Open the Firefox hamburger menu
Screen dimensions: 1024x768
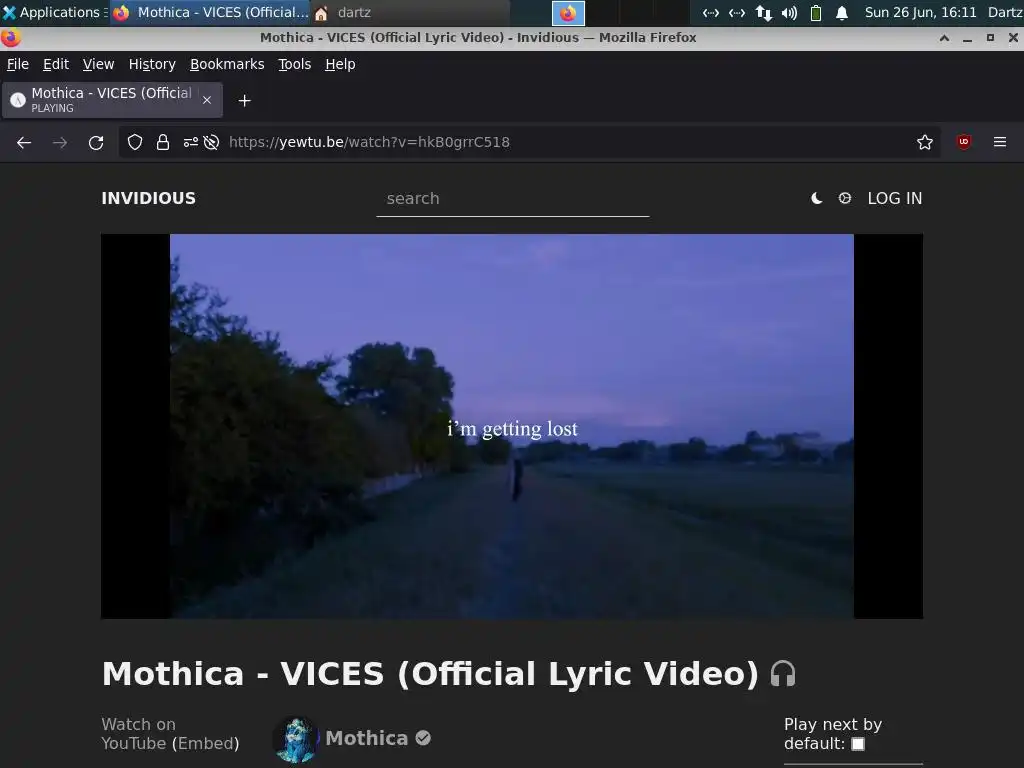pyautogui.click(x=1000, y=142)
